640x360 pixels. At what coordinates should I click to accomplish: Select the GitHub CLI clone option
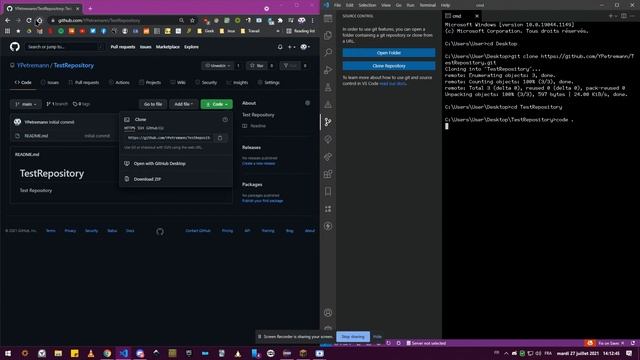tap(155, 128)
